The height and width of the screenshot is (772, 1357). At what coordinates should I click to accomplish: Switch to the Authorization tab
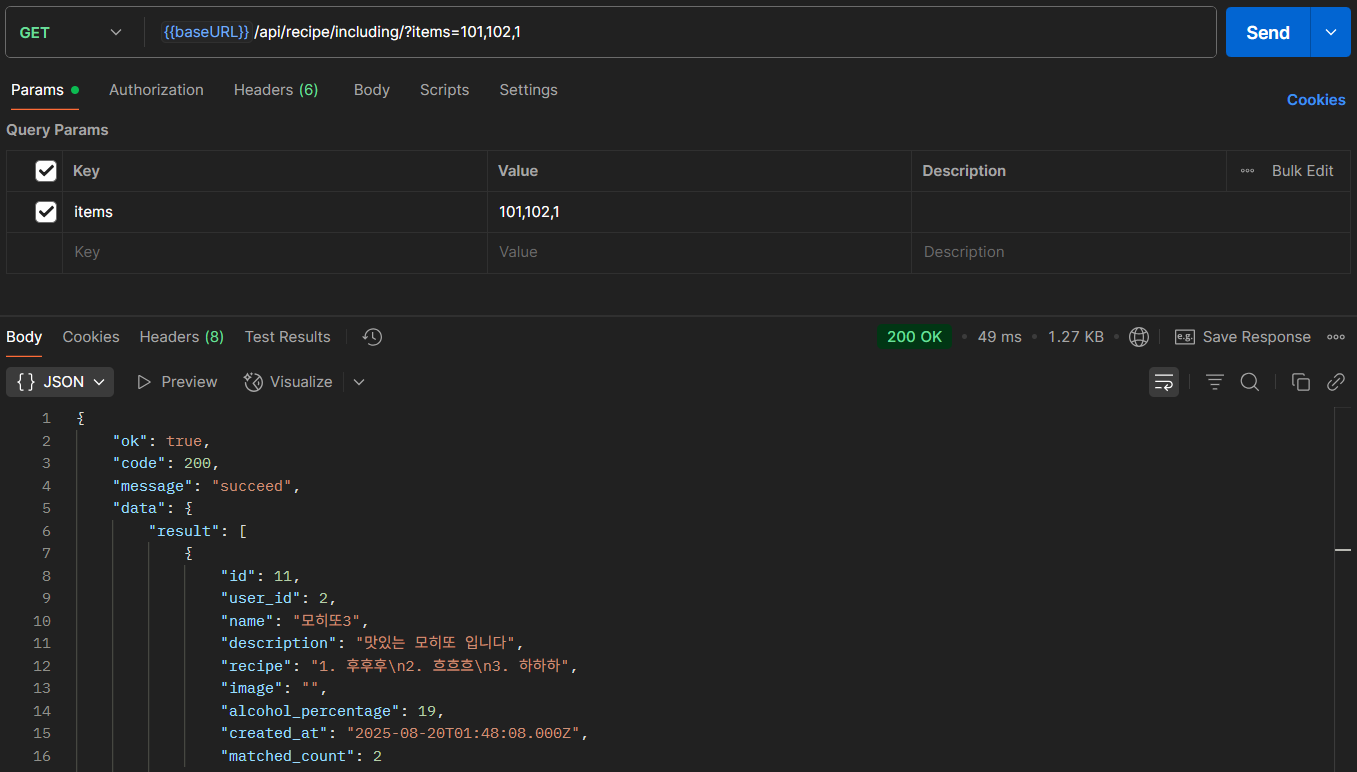[x=156, y=90]
